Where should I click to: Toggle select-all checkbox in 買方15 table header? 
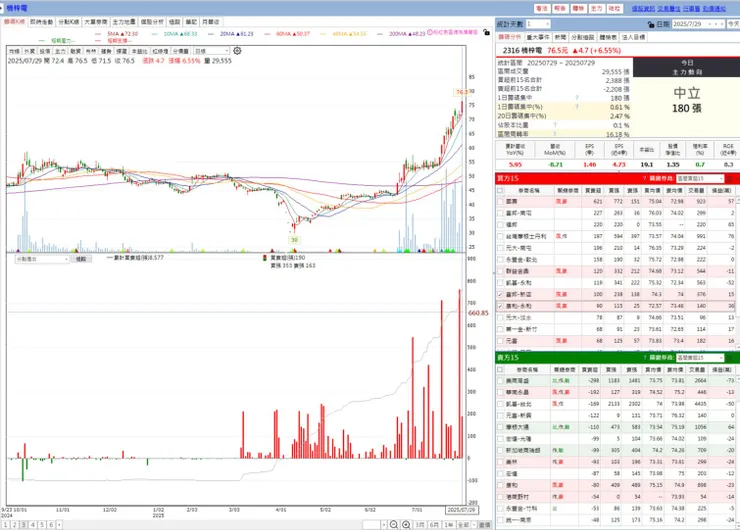(x=500, y=190)
